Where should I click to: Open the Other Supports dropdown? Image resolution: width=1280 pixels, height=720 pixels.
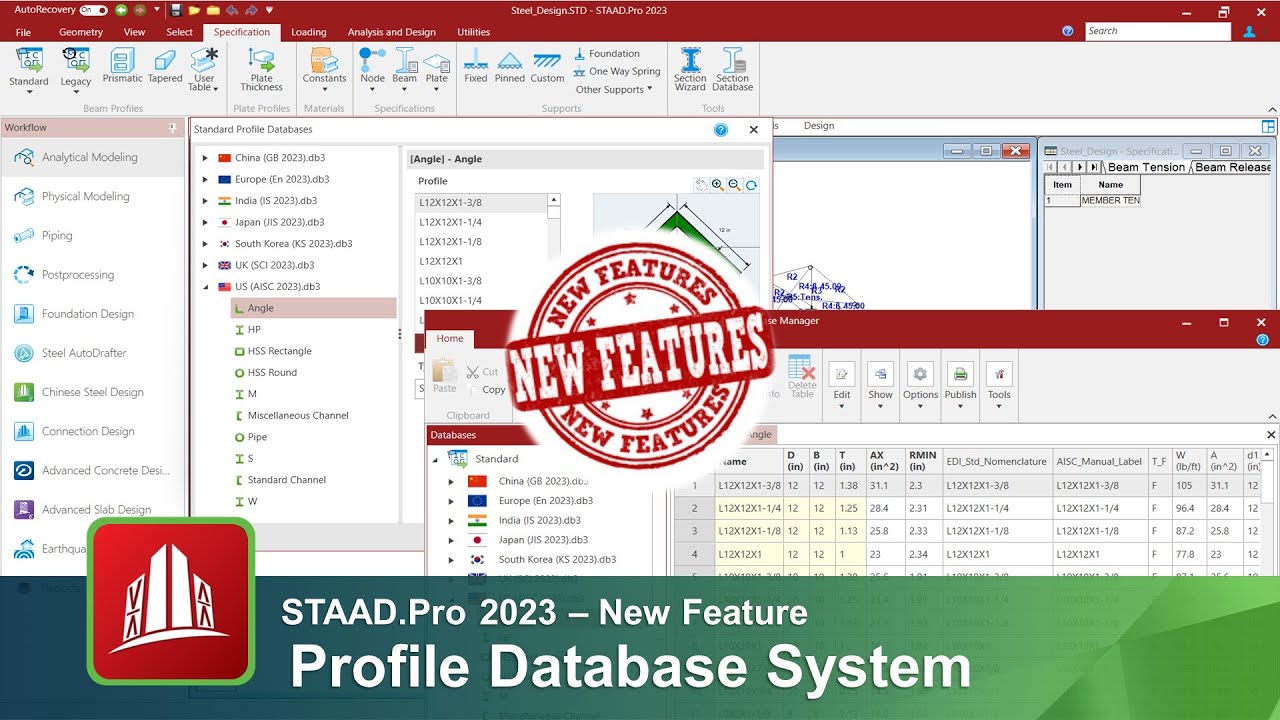coord(613,89)
